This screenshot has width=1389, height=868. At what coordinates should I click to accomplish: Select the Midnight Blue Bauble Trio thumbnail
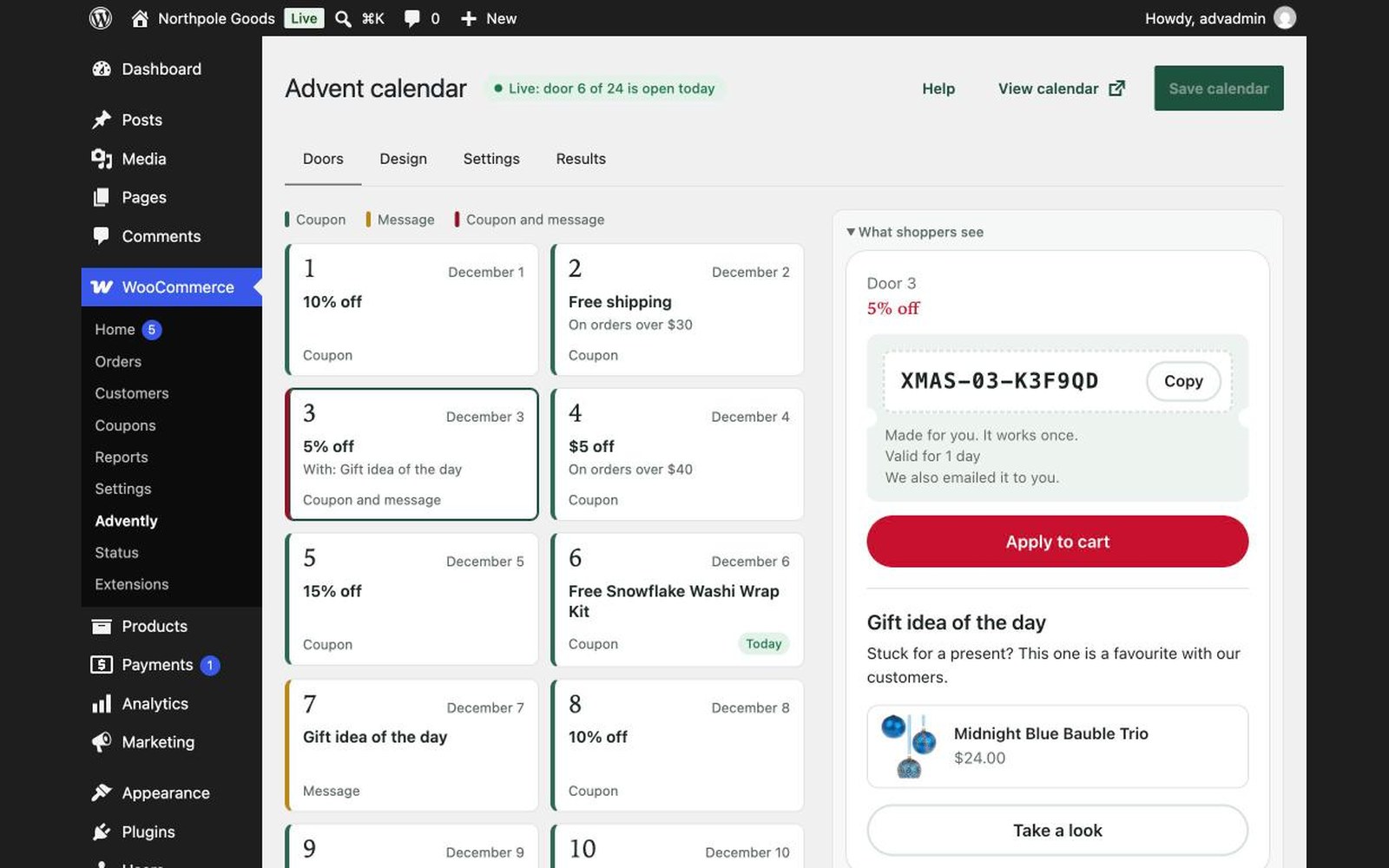point(907,746)
